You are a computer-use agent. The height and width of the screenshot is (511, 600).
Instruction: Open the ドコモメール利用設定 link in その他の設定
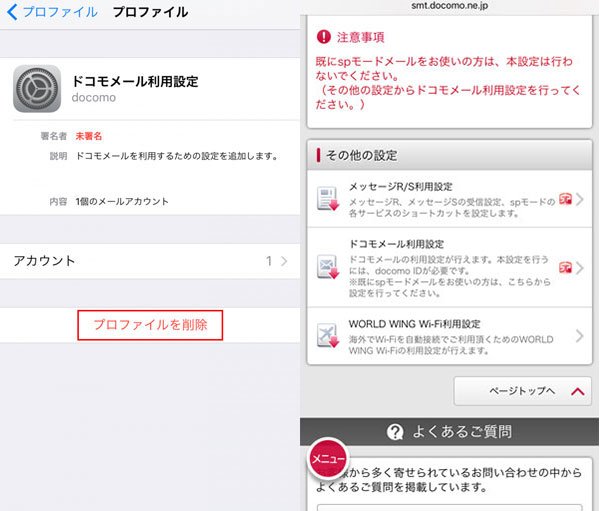click(x=450, y=268)
